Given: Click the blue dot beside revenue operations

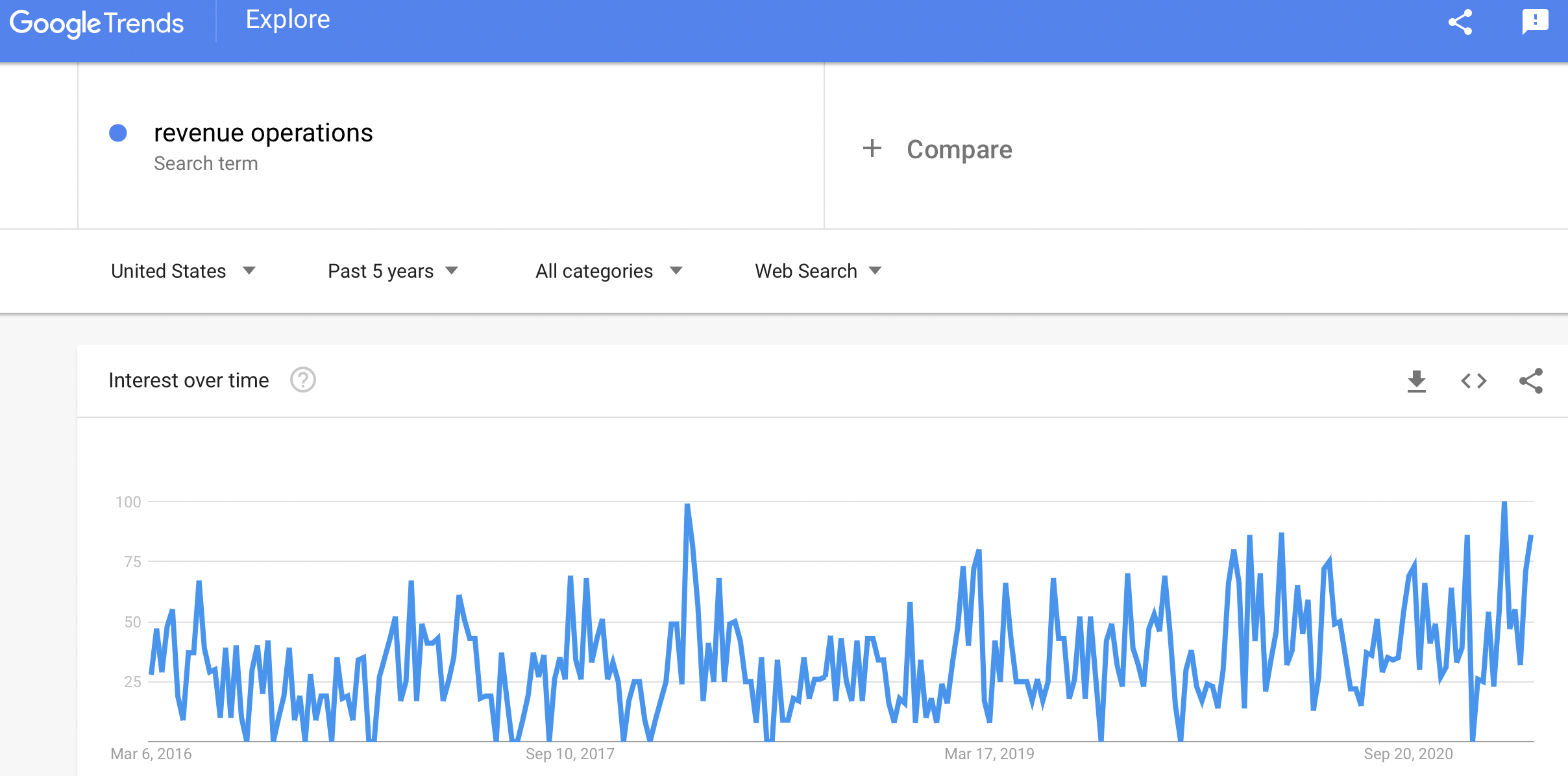Looking at the screenshot, I should (118, 133).
